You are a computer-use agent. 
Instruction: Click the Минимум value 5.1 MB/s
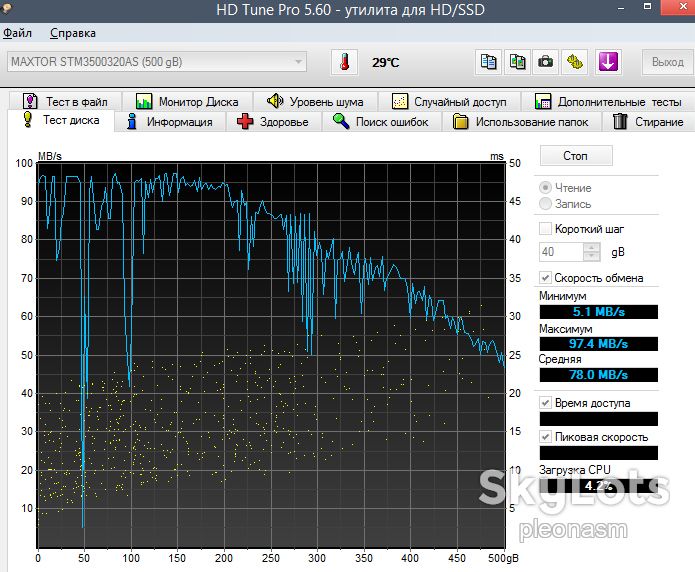(599, 312)
